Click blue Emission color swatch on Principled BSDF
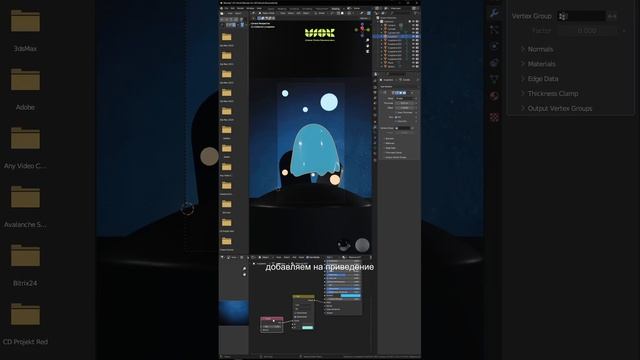 point(351,296)
